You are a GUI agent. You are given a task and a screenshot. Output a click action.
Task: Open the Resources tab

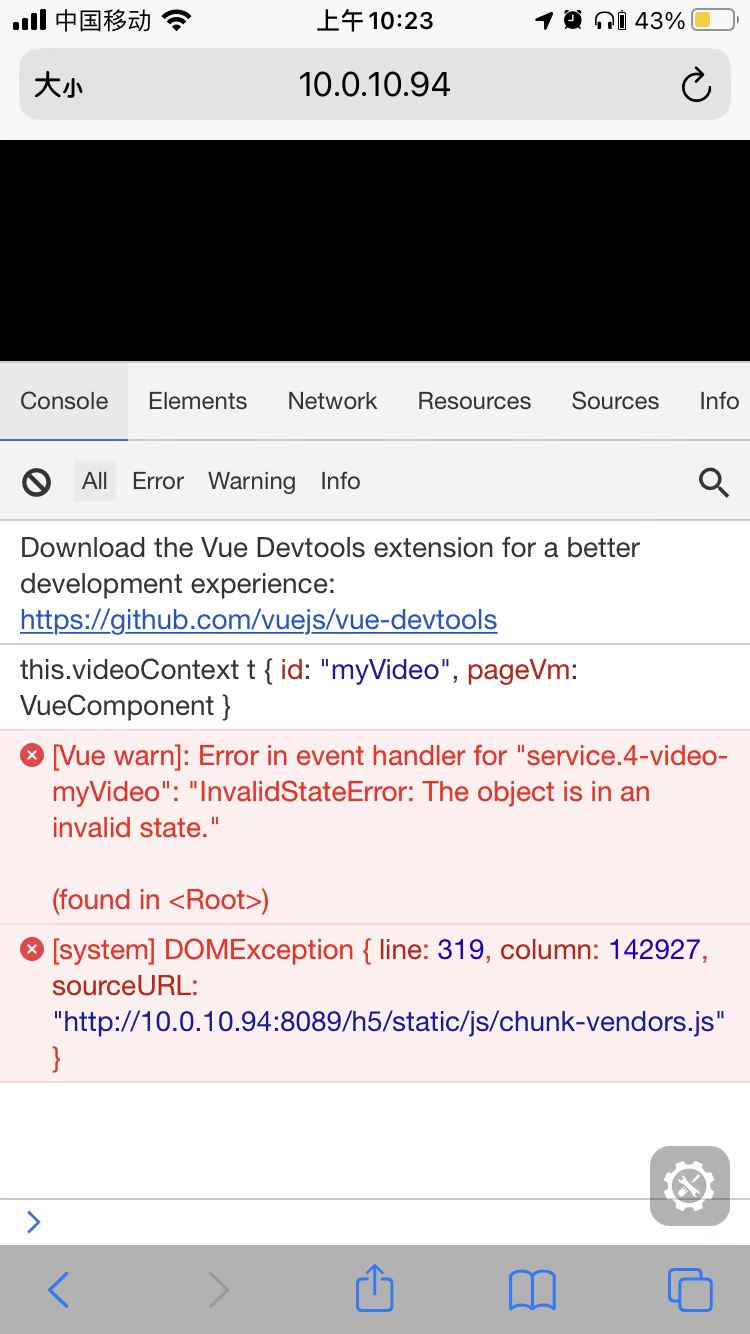(474, 401)
